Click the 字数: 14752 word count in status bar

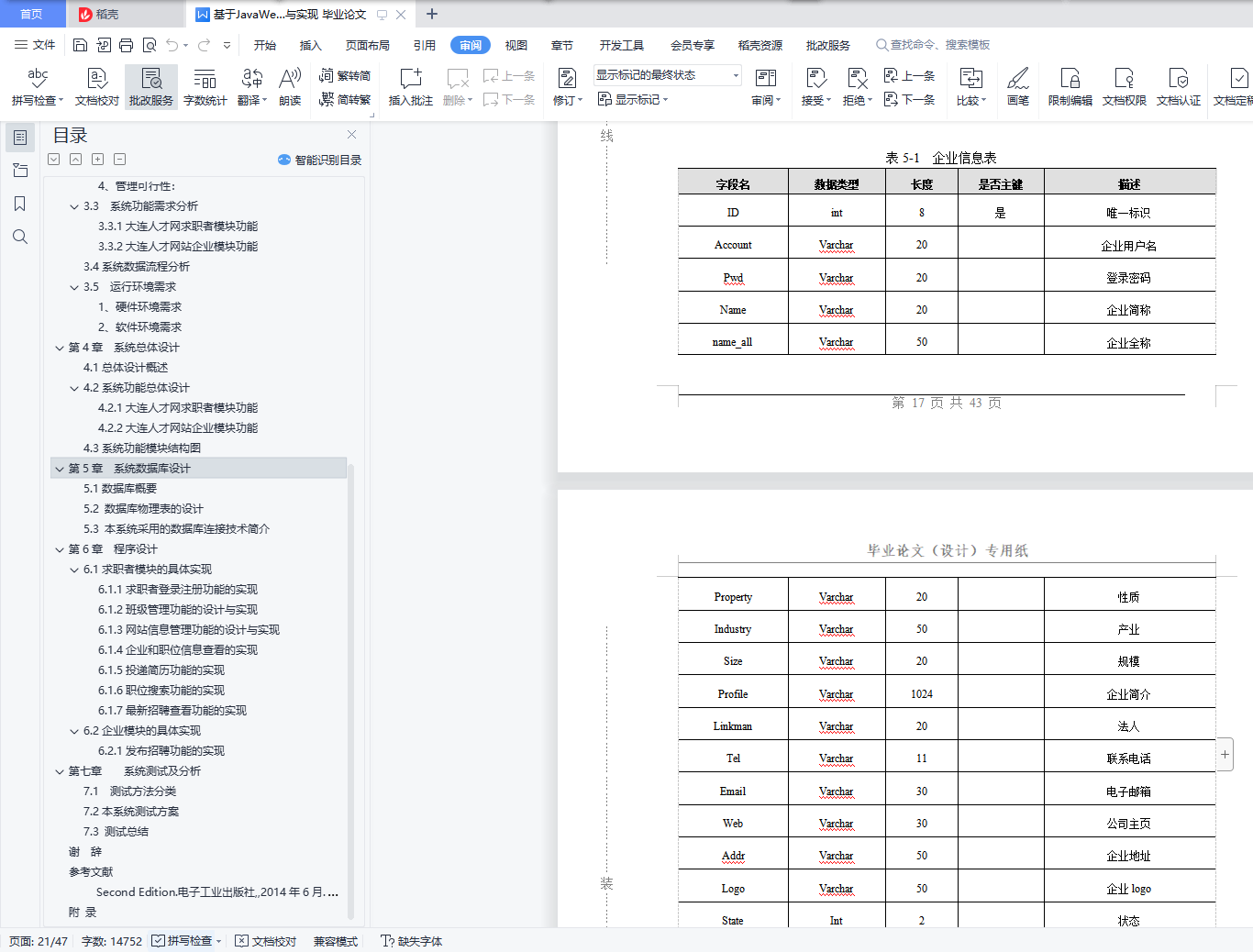(112, 941)
